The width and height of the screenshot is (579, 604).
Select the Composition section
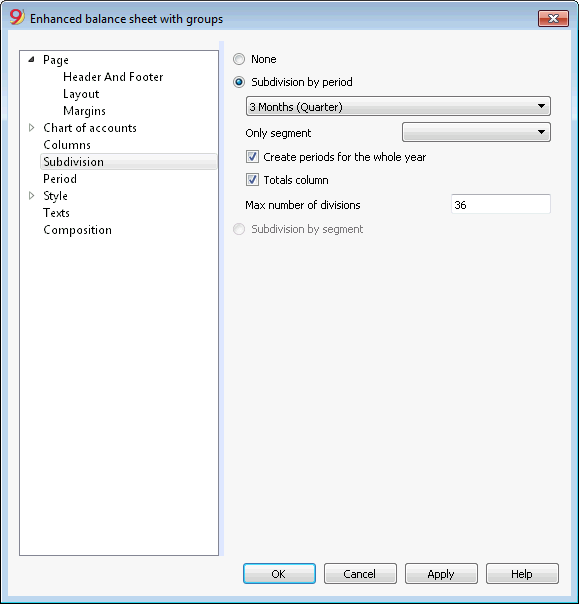[x=77, y=230]
